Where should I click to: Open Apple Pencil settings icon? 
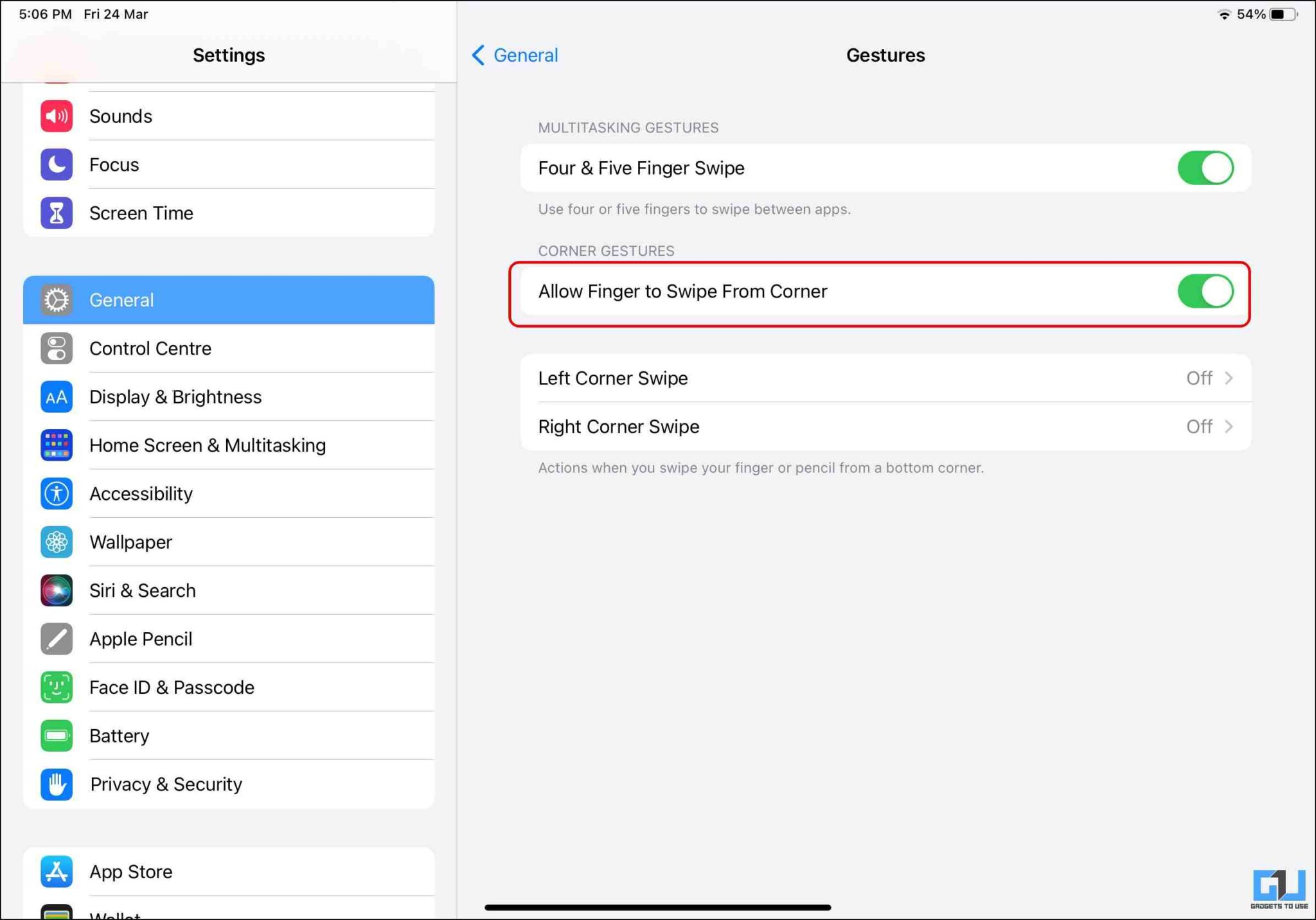[x=56, y=639]
